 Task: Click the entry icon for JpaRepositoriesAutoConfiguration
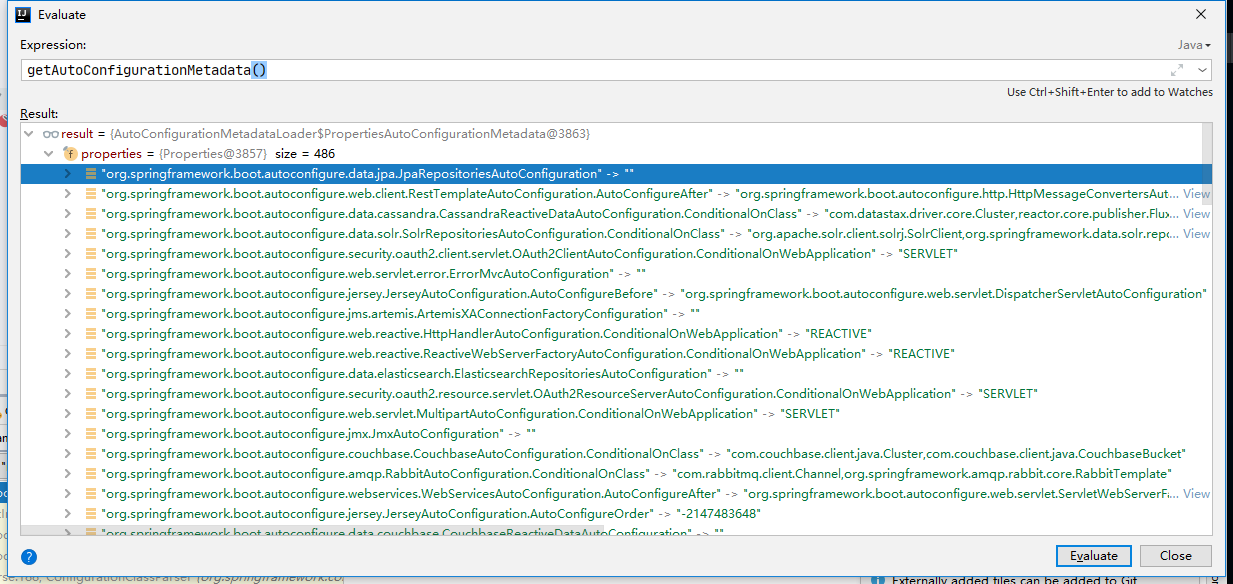pos(91,174)
